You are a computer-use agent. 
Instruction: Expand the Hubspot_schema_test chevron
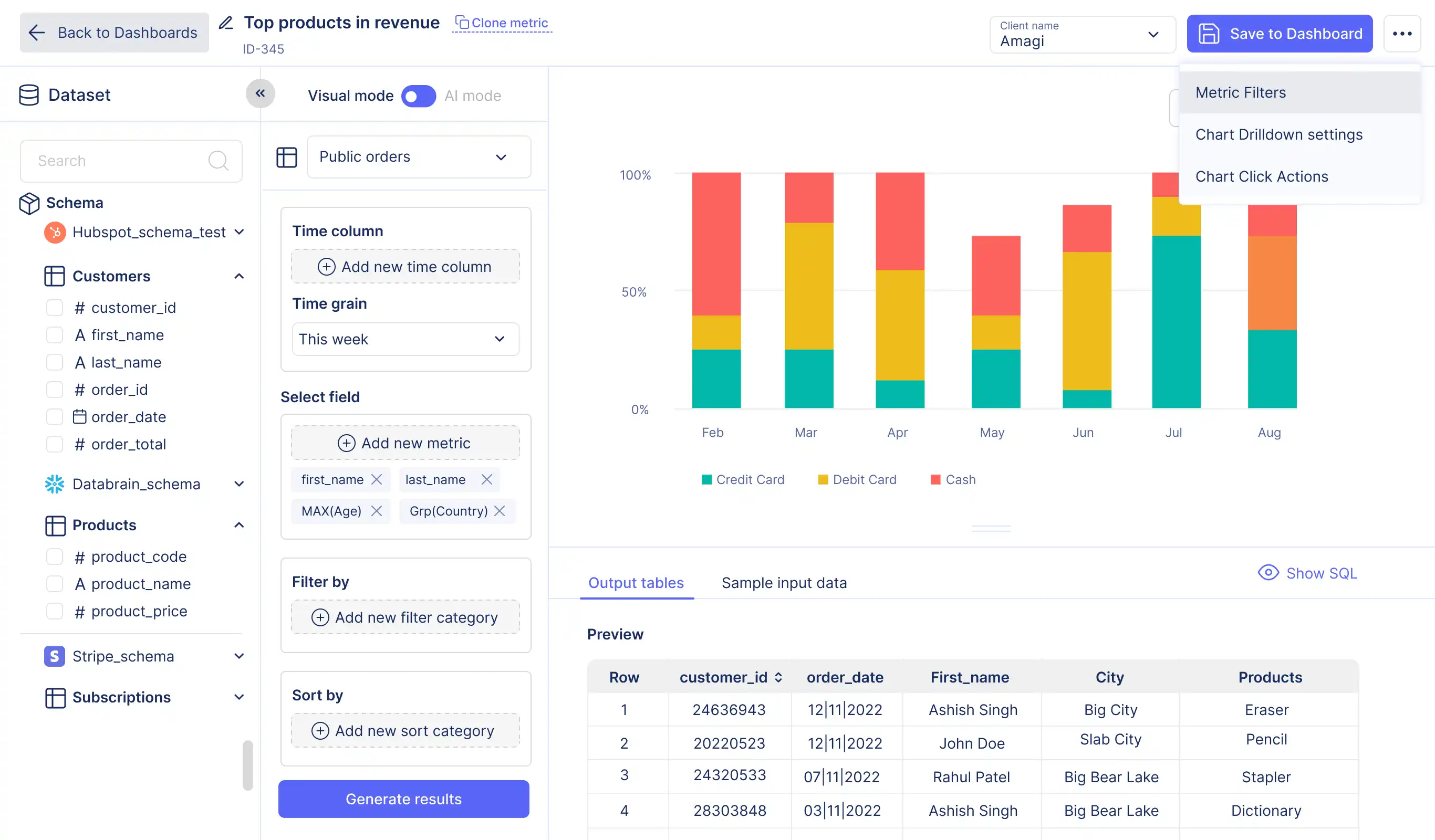click(239, 232)
